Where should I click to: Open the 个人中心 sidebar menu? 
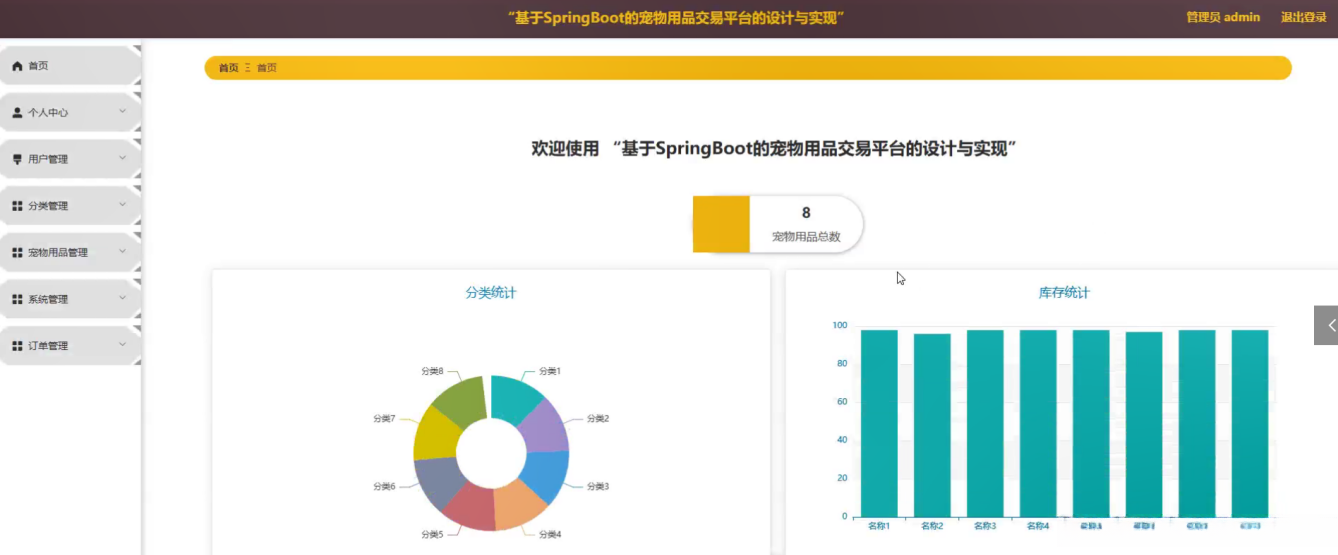(x=70, y=113)
